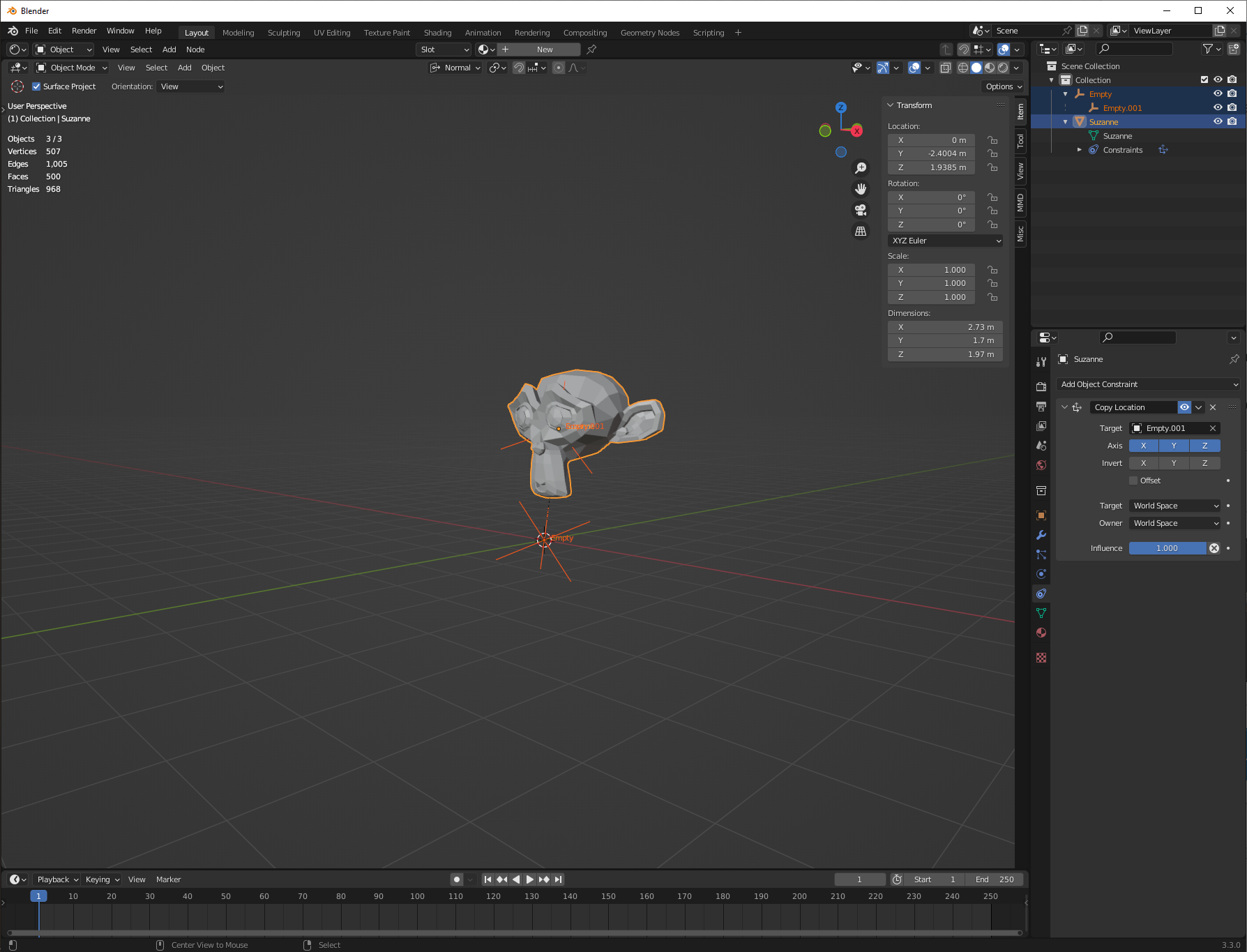Toggle Axis Z button of constraint

[x=1205, y=446]
